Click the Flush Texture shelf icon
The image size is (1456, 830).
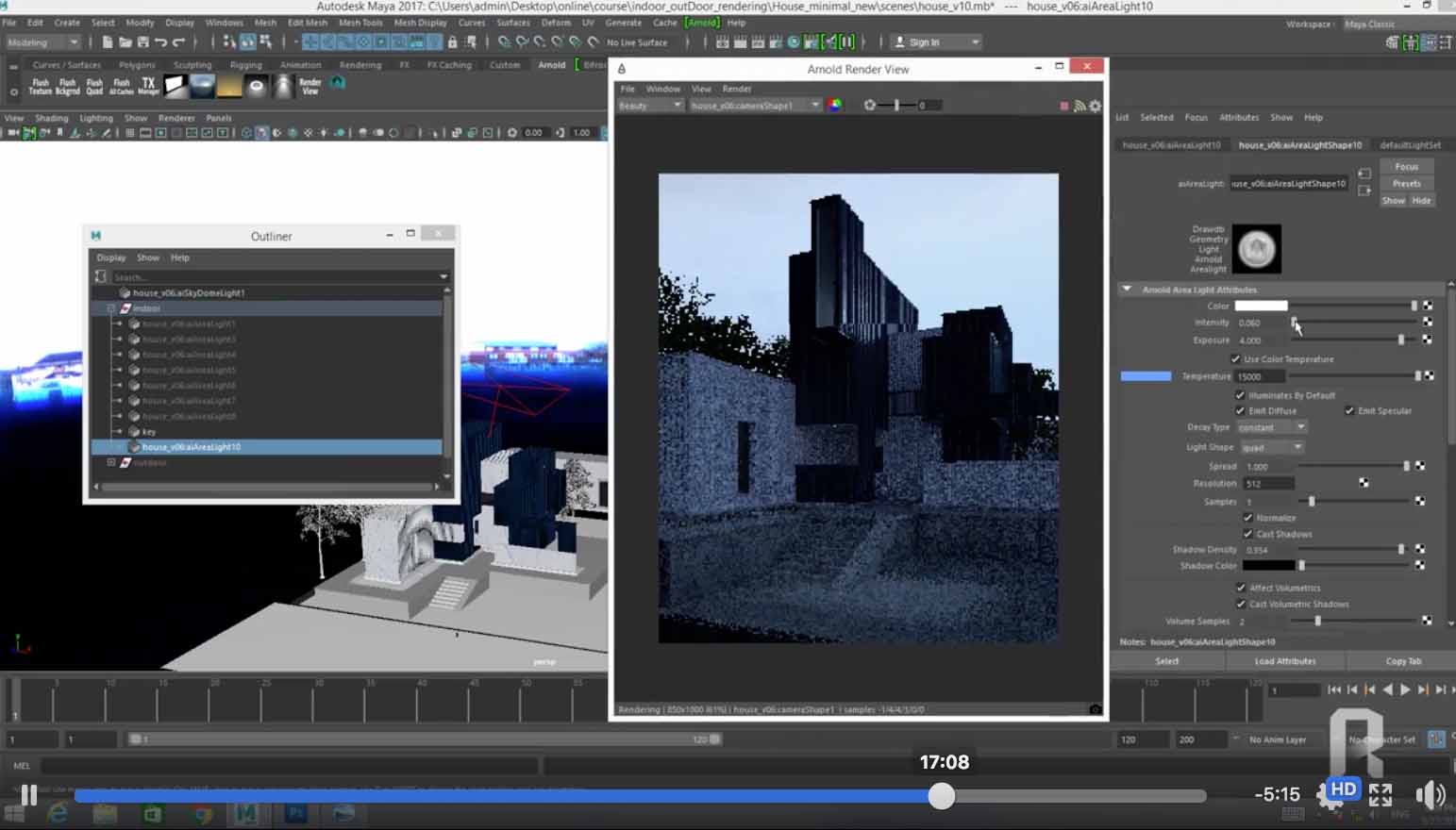click(40, 86)
